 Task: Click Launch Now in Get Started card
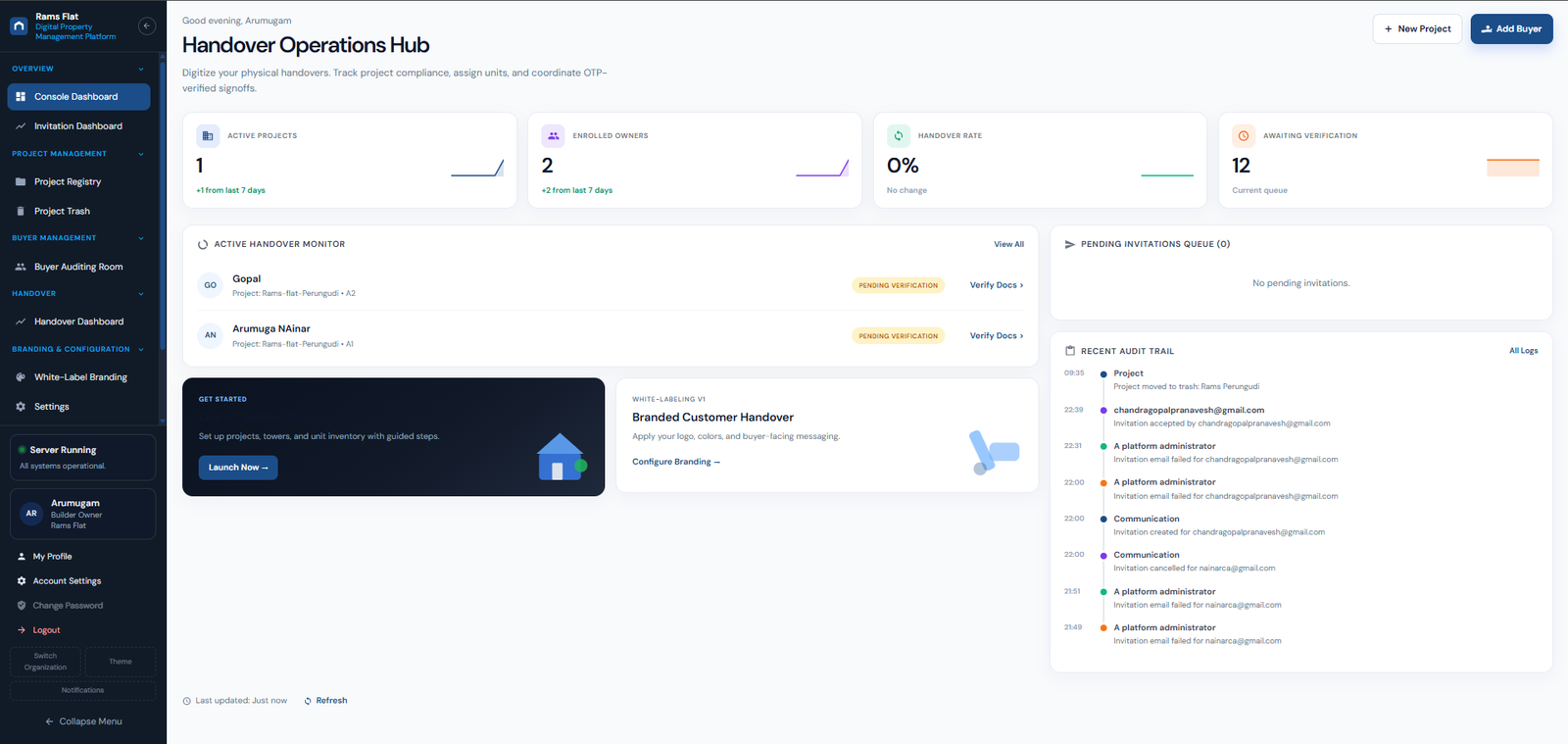click(238, 468)
